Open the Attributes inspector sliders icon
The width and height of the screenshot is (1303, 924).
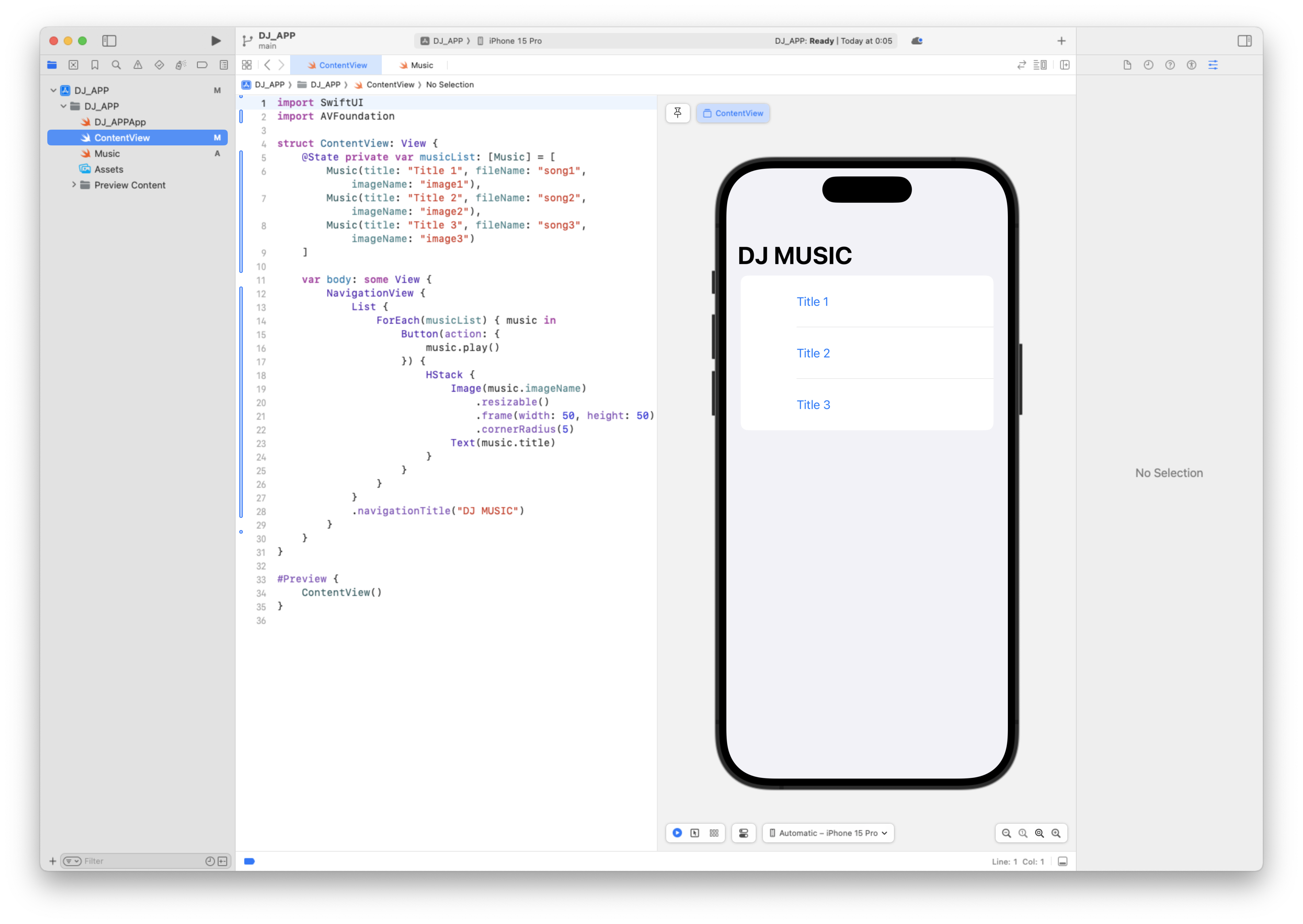pyautogui.click(x=1213, y=65)
